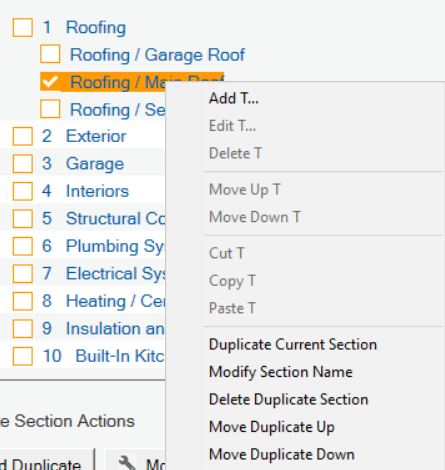The height and width of the screenshot is (470, 445).
Task: Choose Duplicate Current Section menu entry
Action: [x=293, y=345]
